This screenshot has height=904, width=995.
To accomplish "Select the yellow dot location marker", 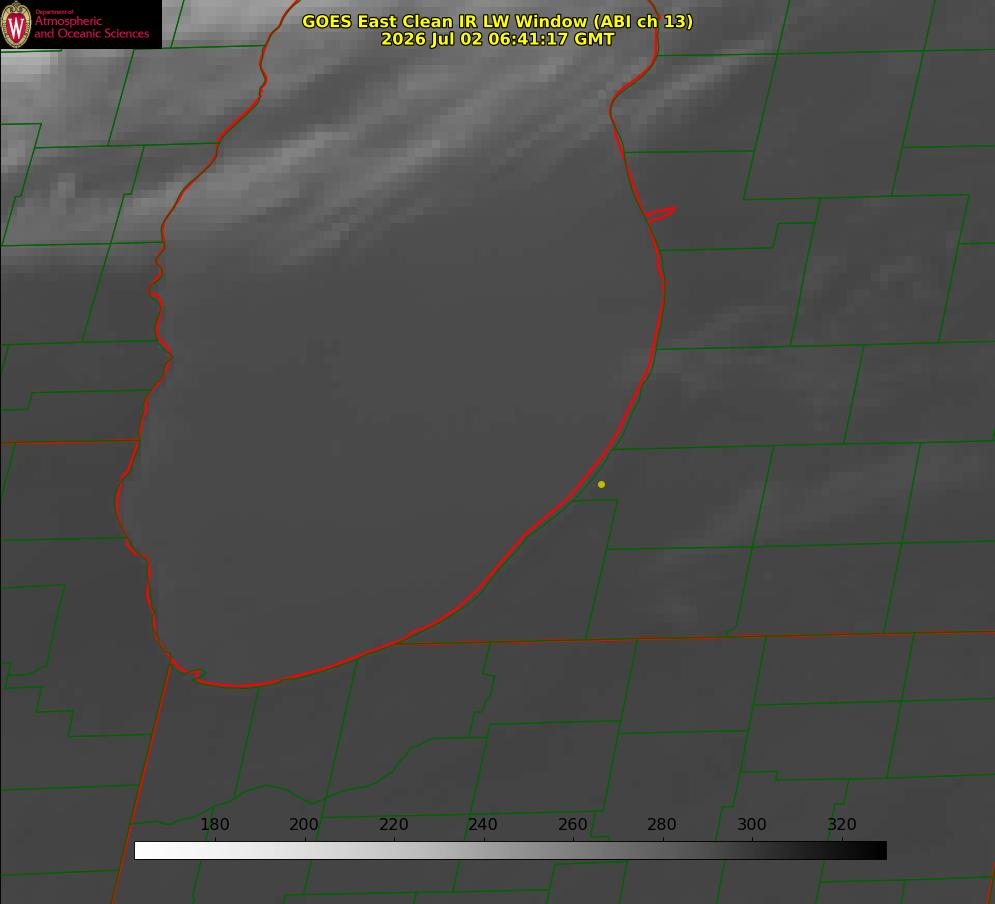I will [x=601, y=484].
